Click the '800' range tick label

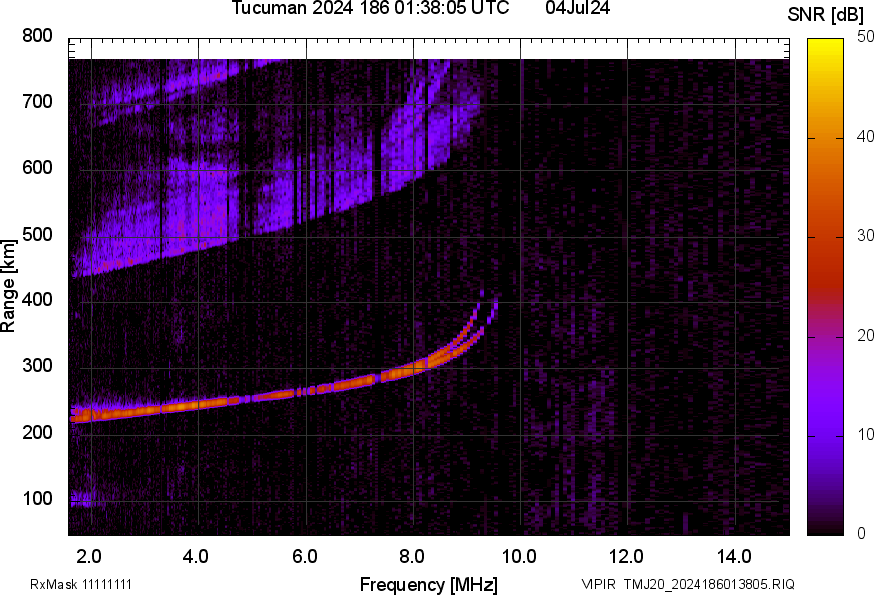[x=37, y=36]
